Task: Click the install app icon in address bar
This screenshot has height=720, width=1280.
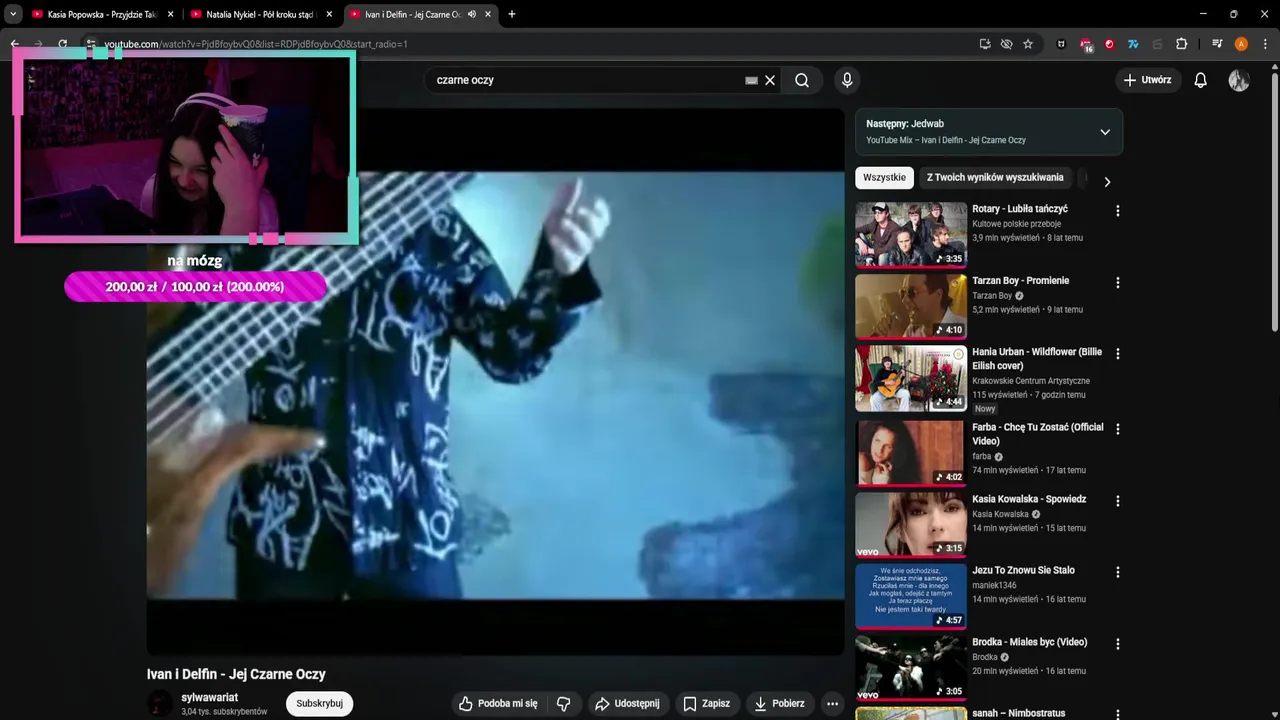Action: click(985, 44)
